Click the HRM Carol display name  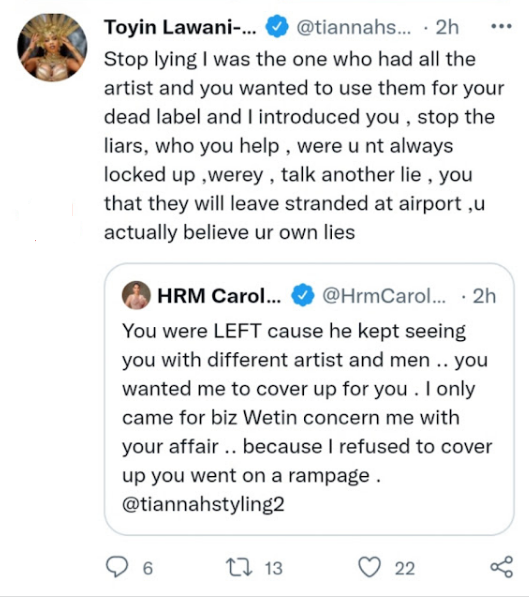(219, 296)
